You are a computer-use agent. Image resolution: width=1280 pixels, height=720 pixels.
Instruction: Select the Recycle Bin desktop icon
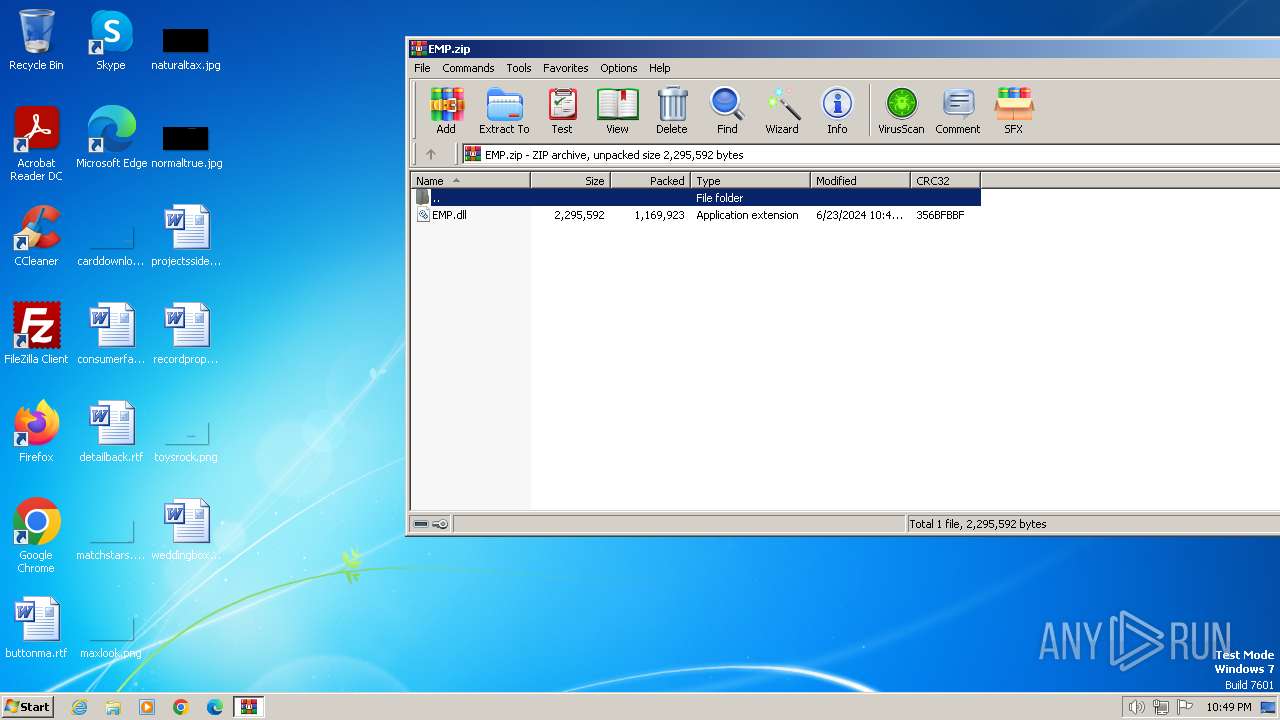(x=36, y=40)
